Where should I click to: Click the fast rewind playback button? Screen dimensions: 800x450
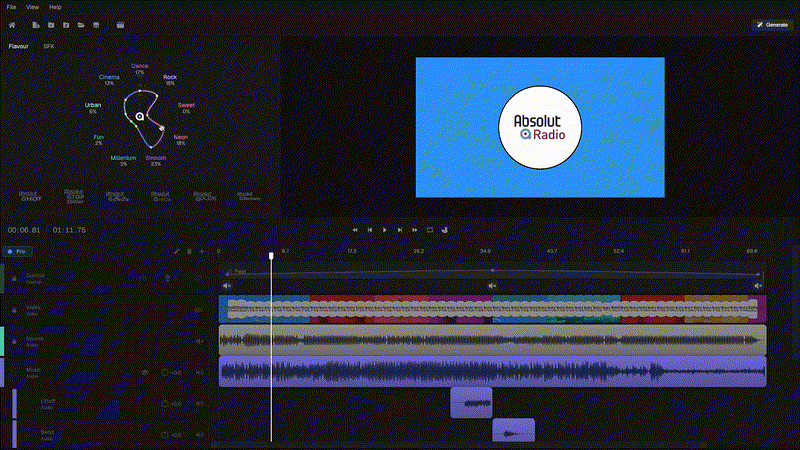355,230
